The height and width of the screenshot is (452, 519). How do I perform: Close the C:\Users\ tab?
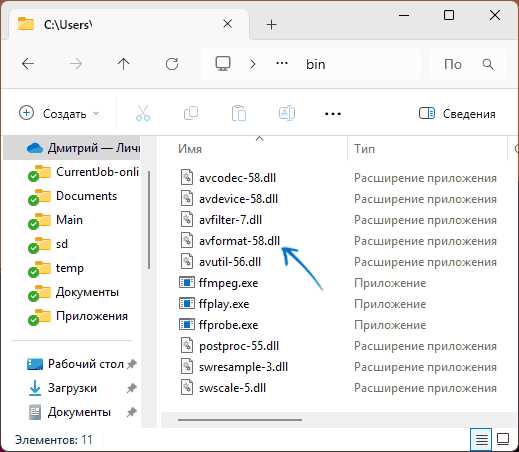[228, 24]
